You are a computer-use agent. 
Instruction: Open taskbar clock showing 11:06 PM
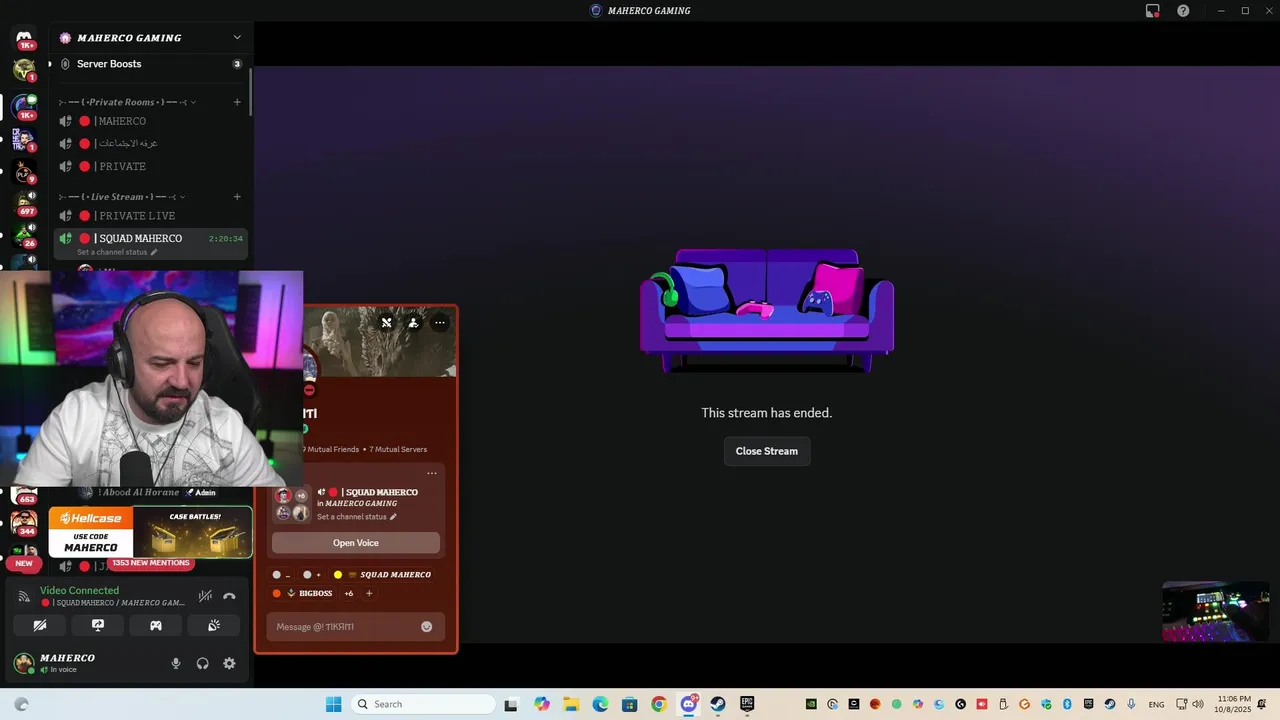tap(1234, 704)
